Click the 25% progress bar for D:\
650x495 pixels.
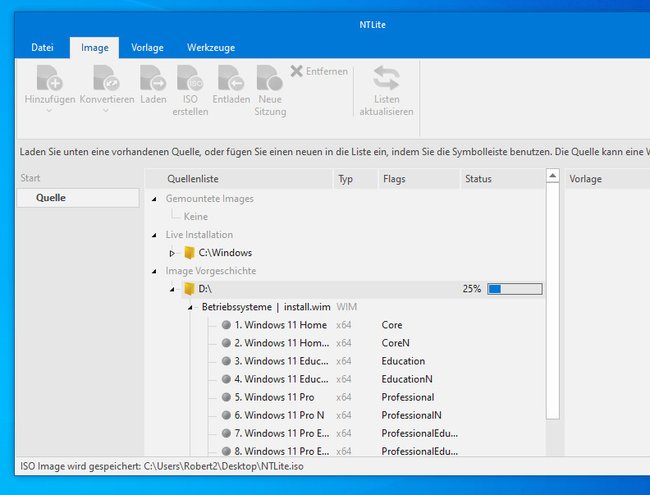tap(515, 289)
